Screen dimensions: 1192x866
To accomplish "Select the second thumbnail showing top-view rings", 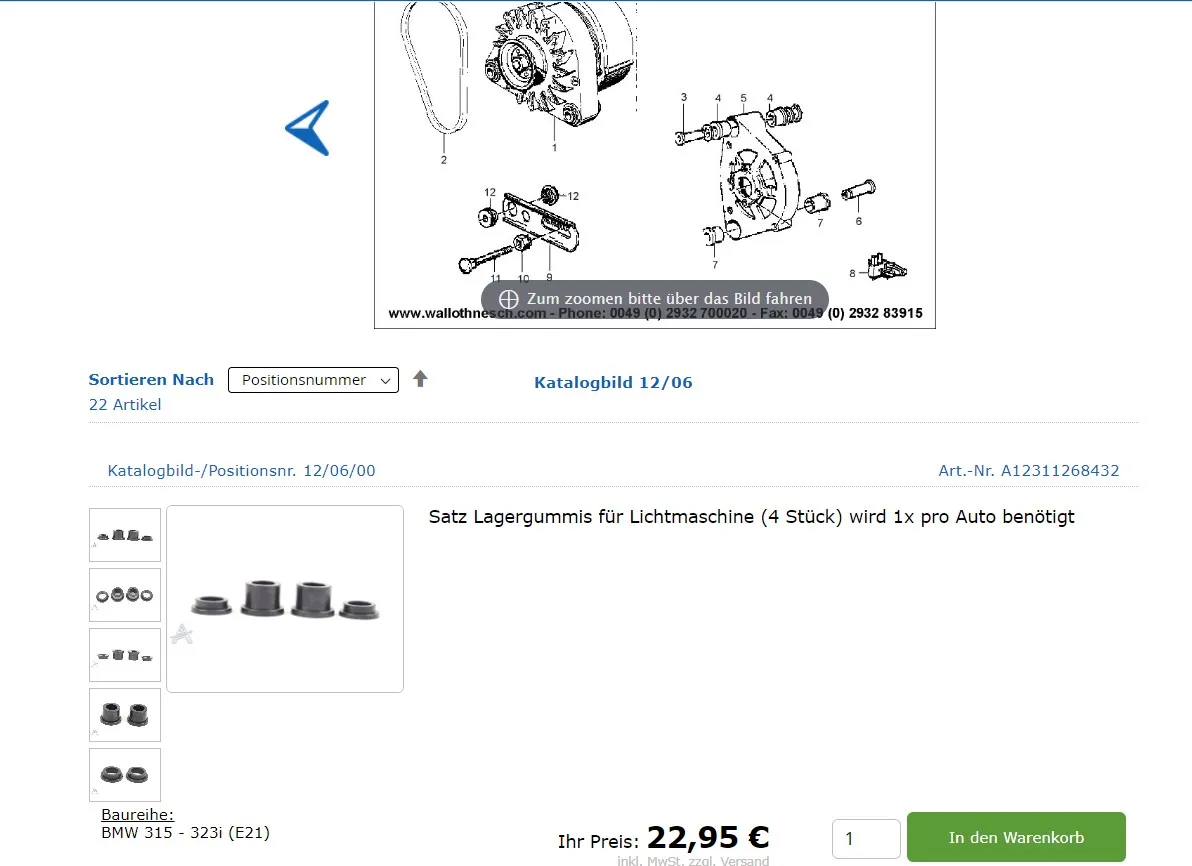I will coord(125,595).
